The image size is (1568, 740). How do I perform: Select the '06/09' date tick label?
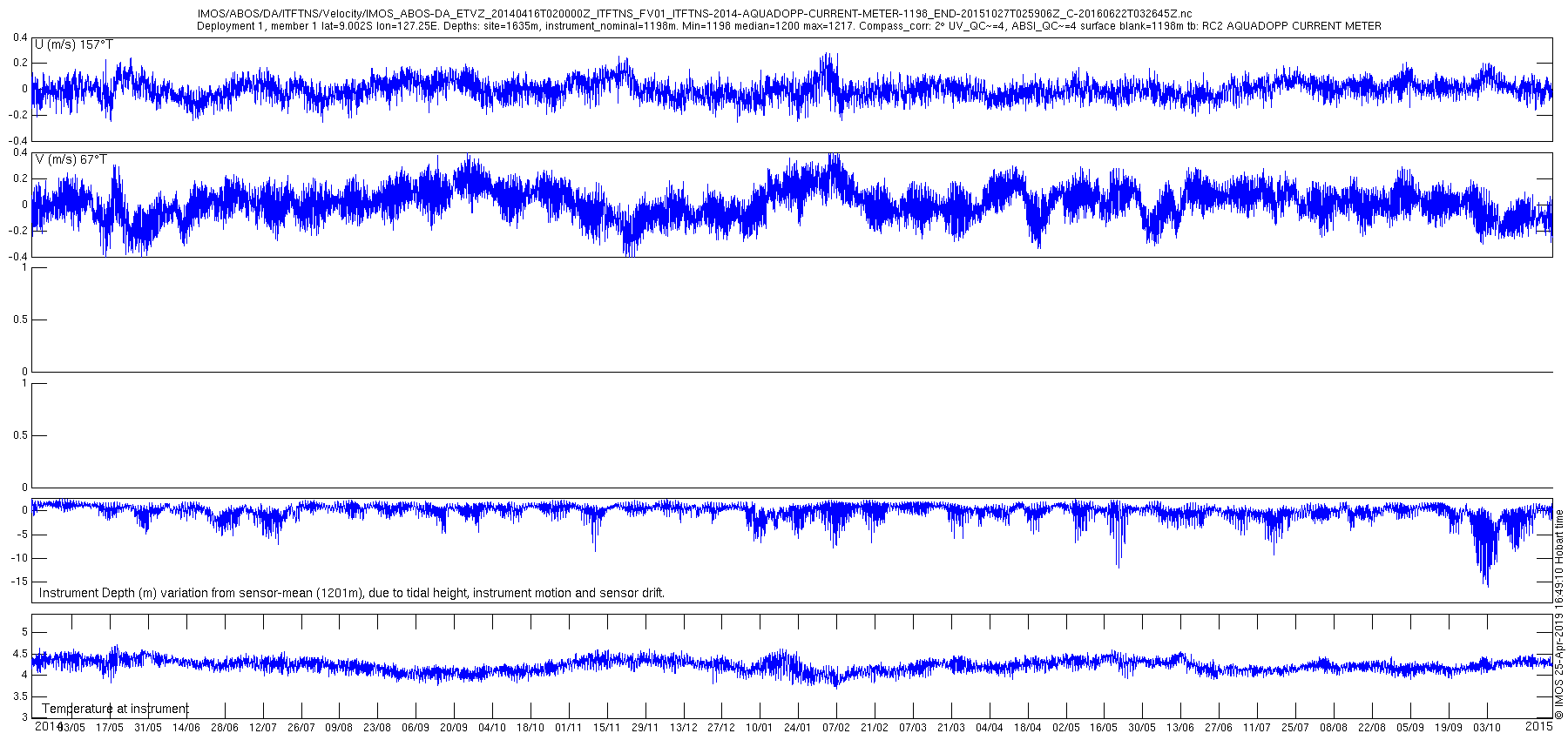point(416,728)
